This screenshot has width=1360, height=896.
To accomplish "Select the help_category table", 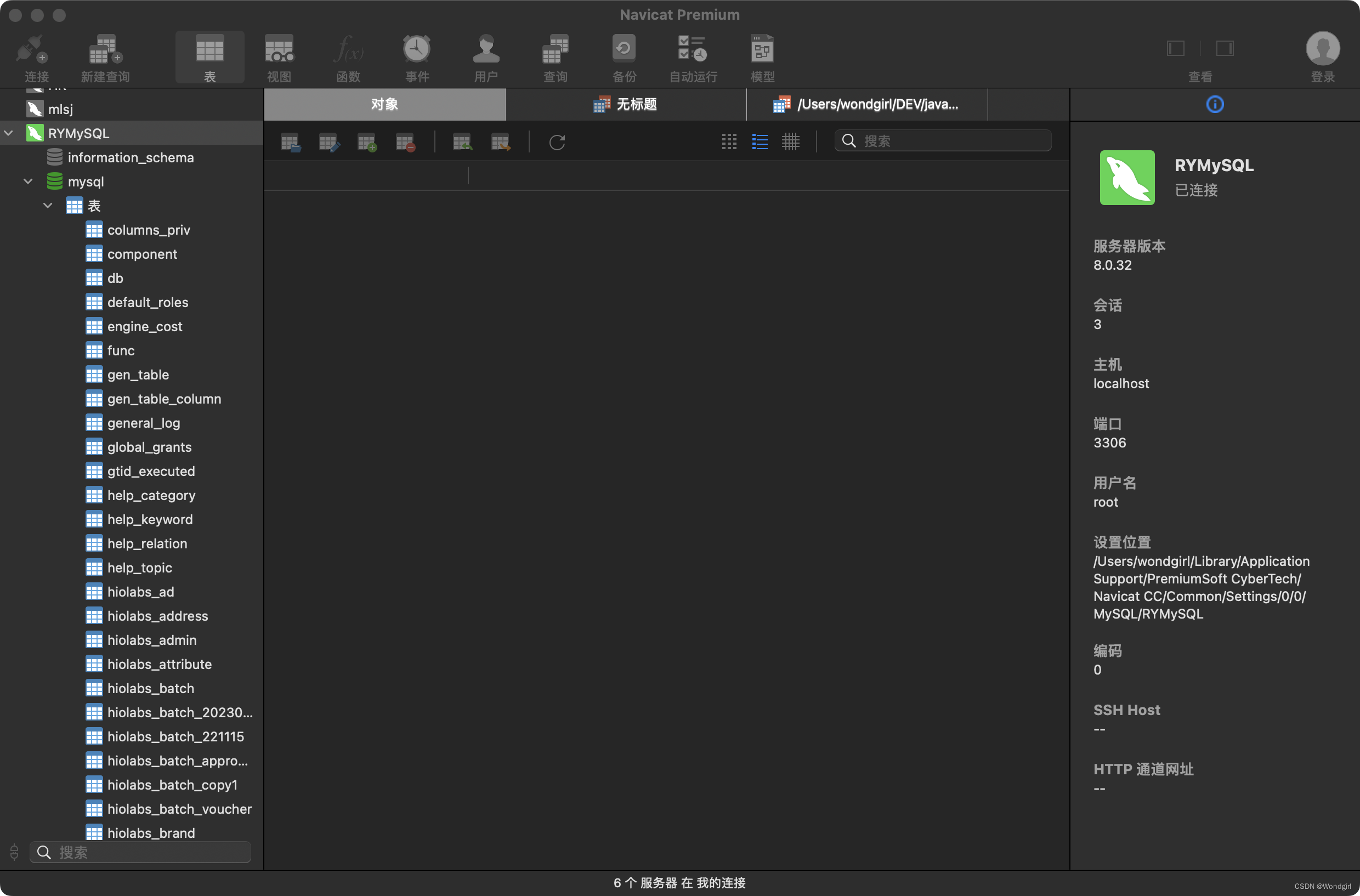I will click(132, 495).
